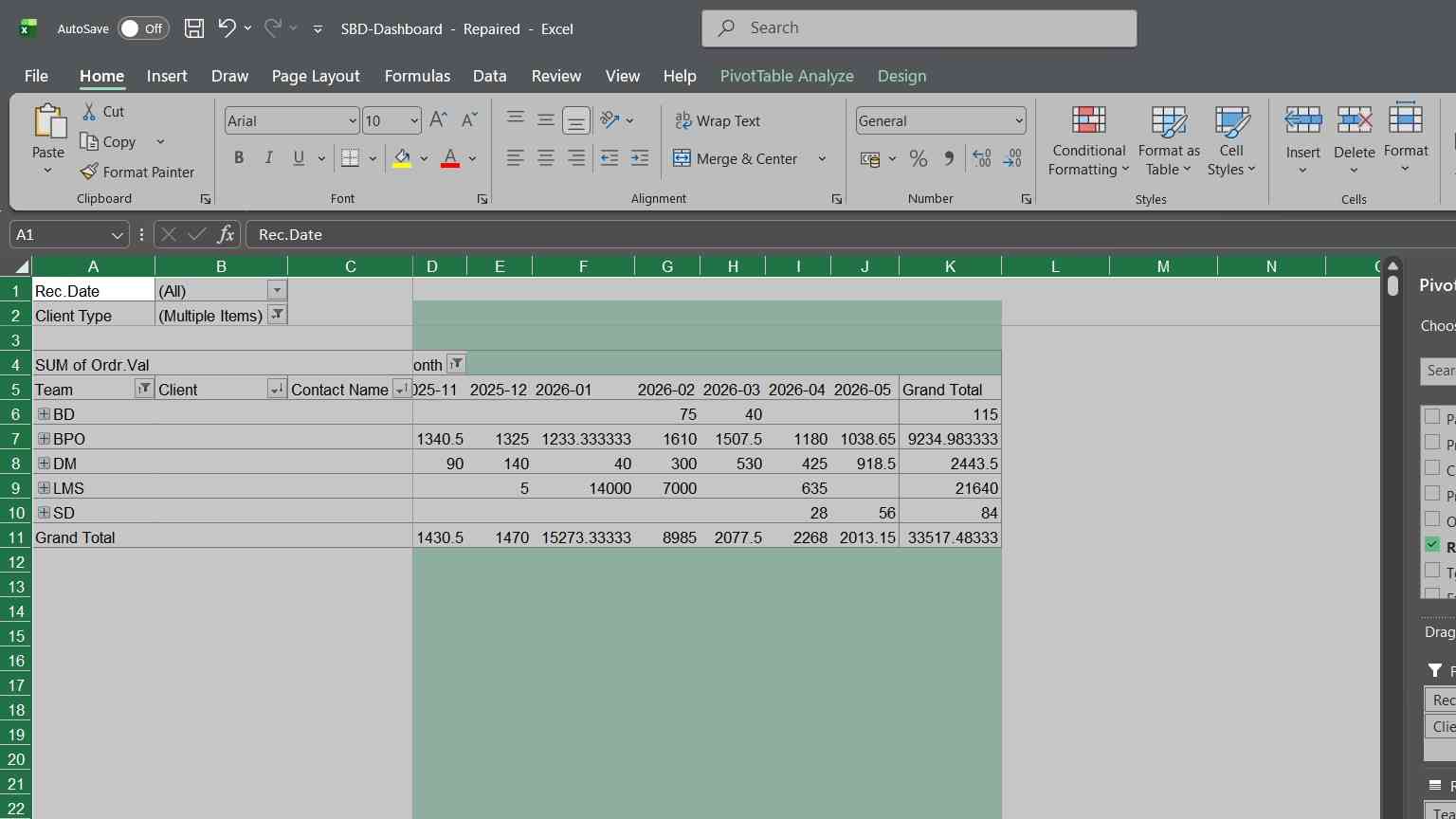Click the Format Painter brush icon
The width and height of the screenshot is (1456, 819).
click(x=89, y=172)
